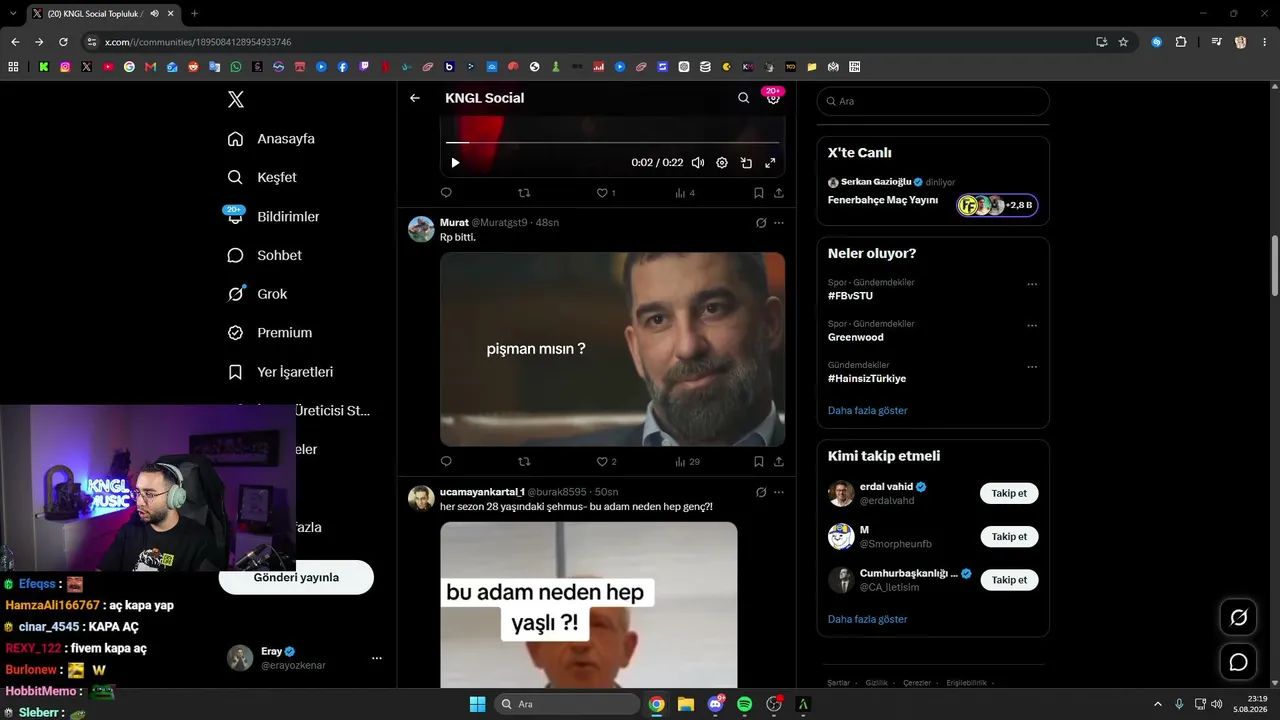Open Grok icon on ucamayankartal_1's post

(761, 492)
